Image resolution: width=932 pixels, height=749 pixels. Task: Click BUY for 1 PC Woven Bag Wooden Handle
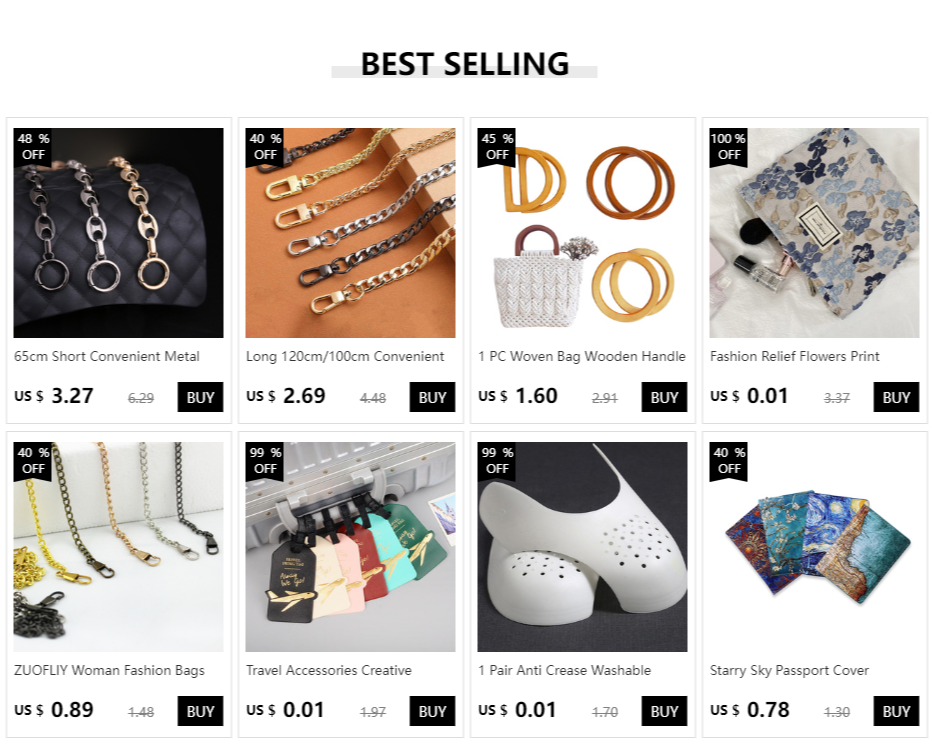[x=664, y=397]
